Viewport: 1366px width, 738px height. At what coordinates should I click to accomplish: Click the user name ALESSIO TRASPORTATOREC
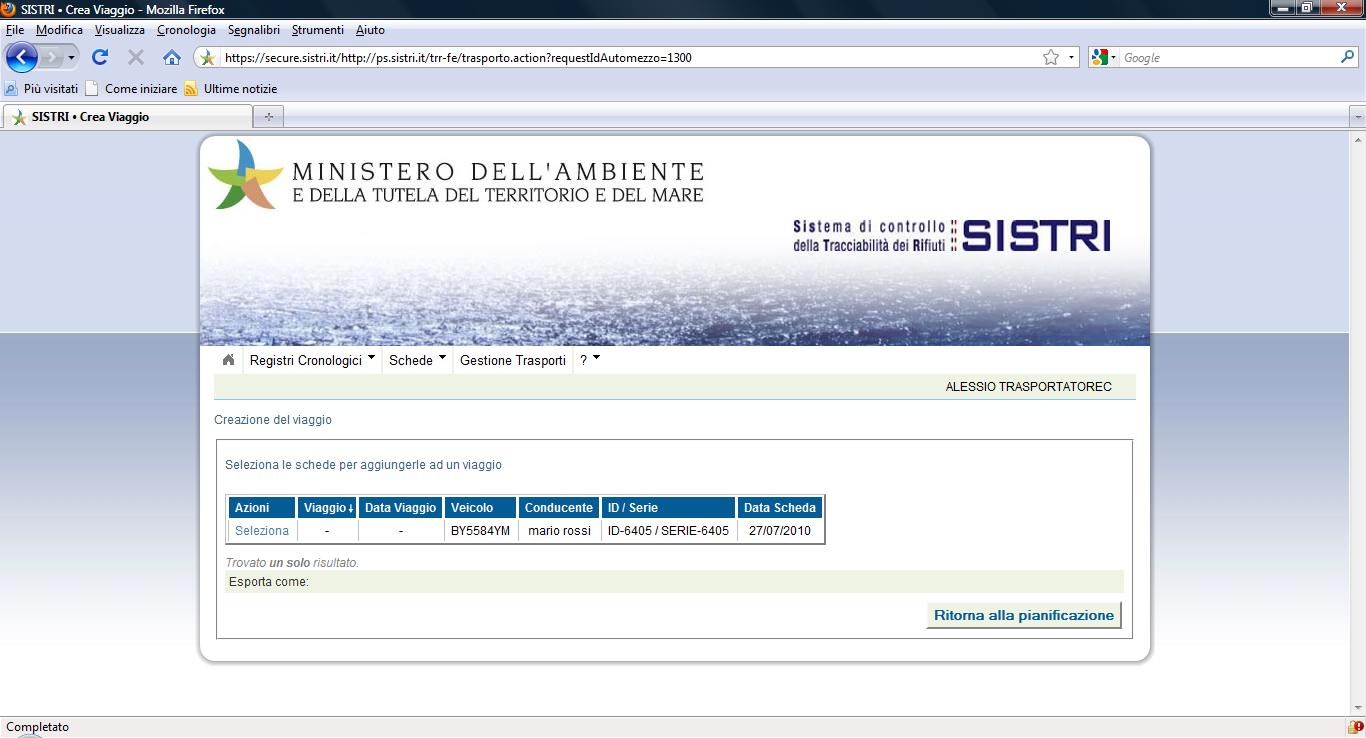pyautogui.click(x=1029, y=387)
